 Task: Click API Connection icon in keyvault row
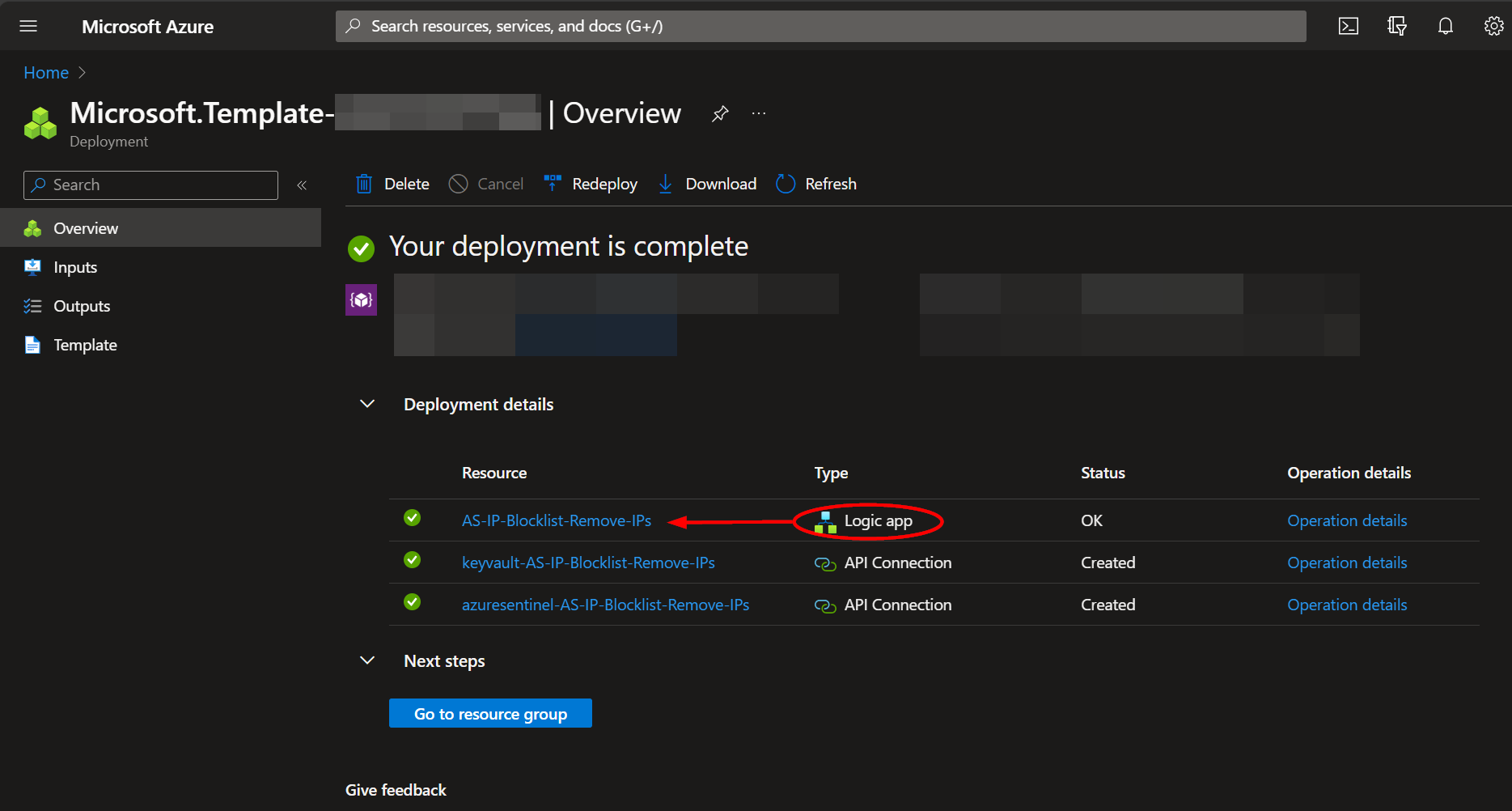pos(825,563)
